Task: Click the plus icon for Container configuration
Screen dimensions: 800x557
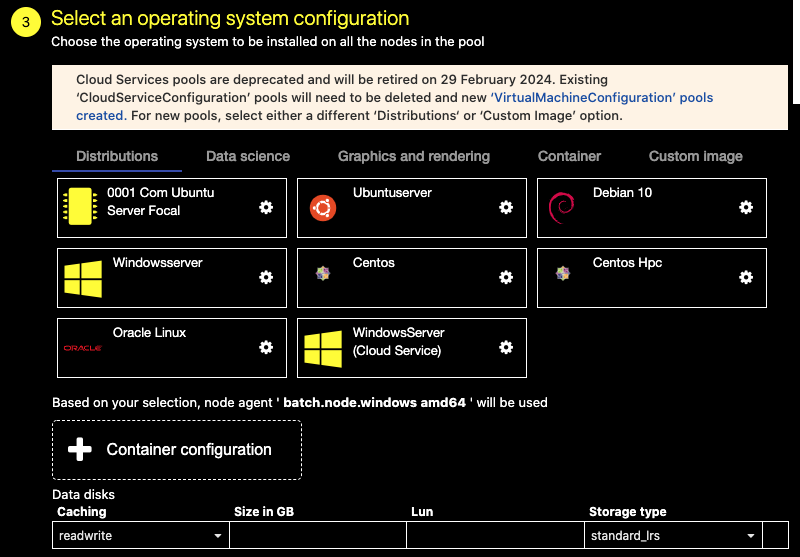Action: click(80, 449)
